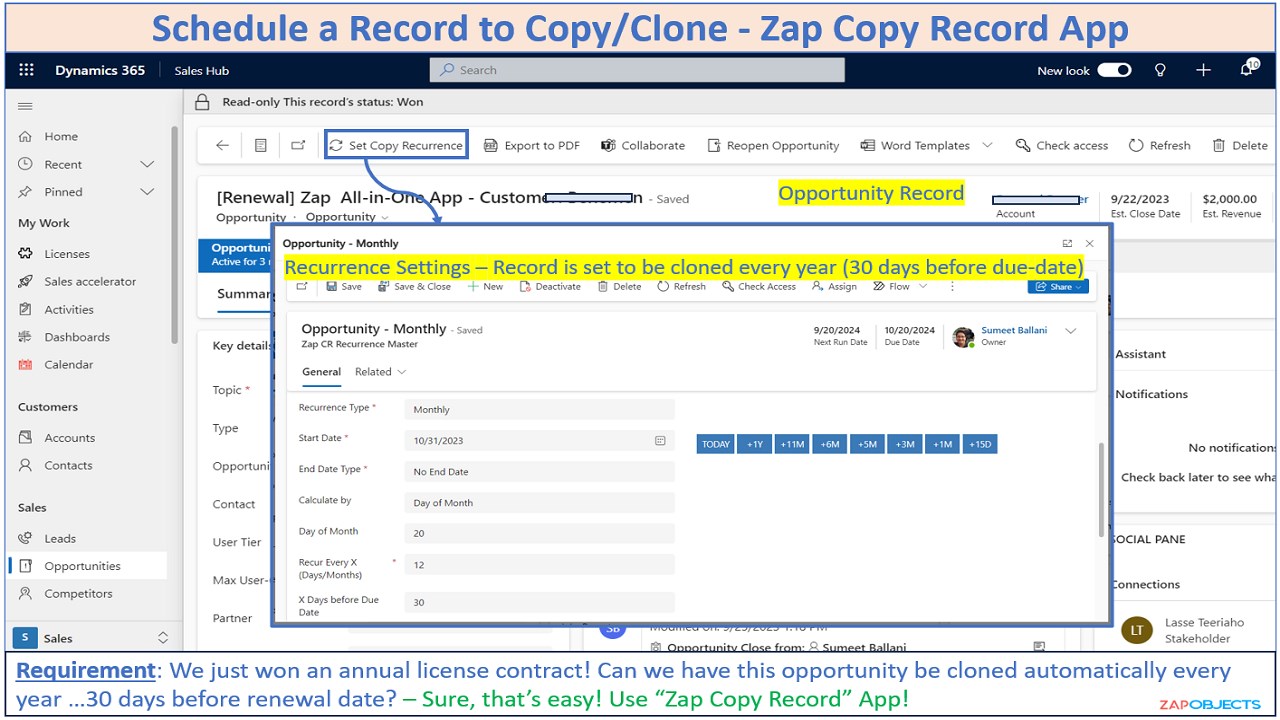1280x720 pixels.
Task: Click the Day of Month field 20
Action: pyautogui.click(x=540, y=534)
